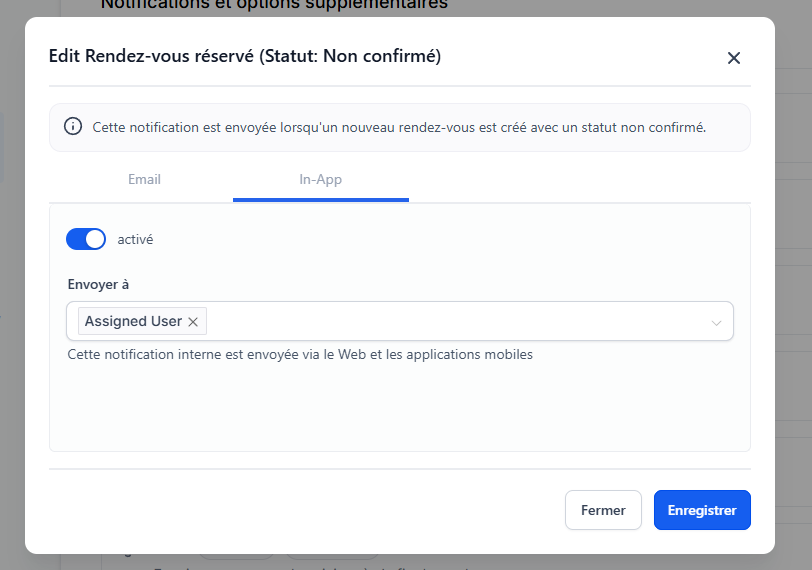812x570 pixels.
Task: Disable the activé toggle switch
Action: [x=86, y=239]
